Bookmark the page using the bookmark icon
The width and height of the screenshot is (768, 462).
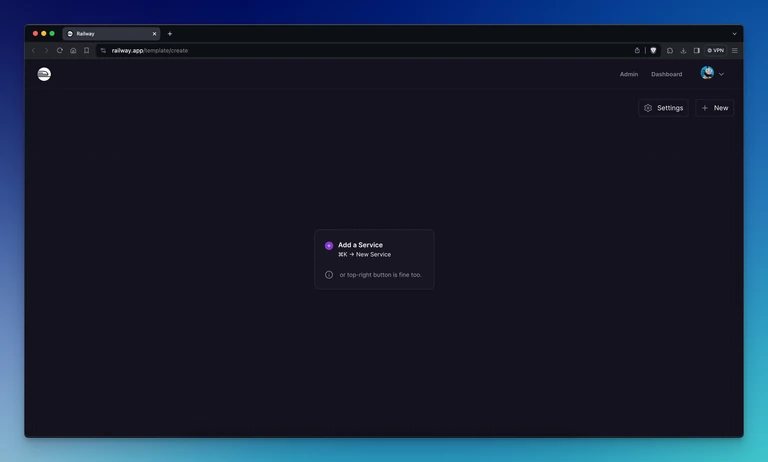pos(87,50)
